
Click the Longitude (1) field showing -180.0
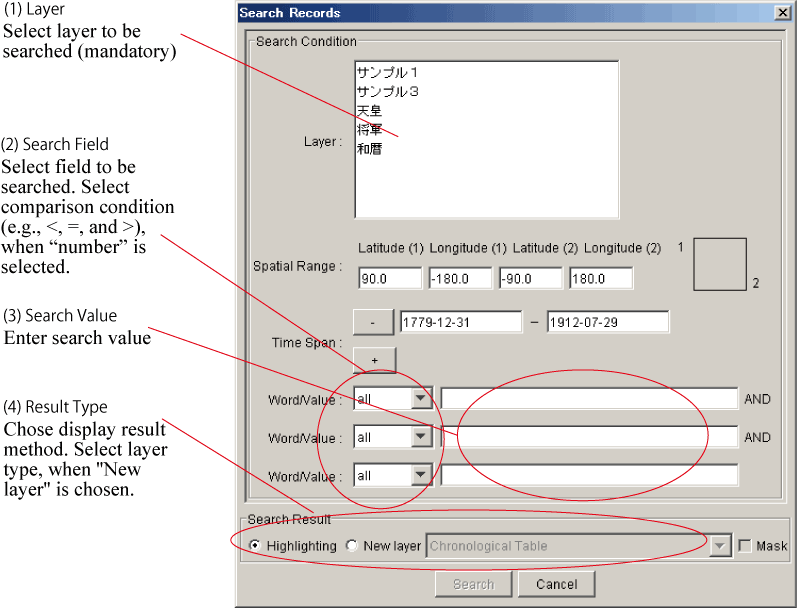click(x=461, y=279)
